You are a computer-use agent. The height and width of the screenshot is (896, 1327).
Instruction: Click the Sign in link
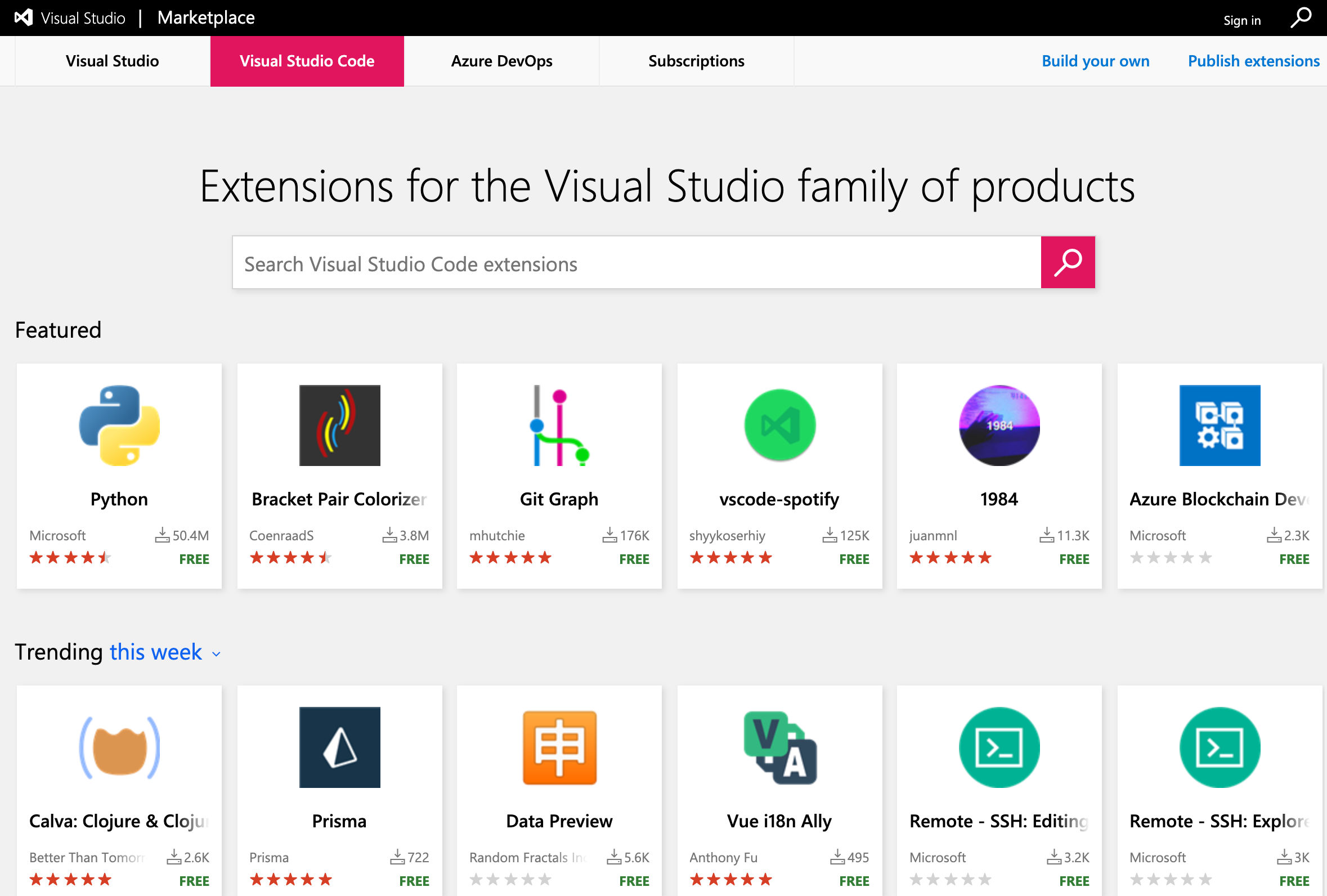tap(1242, 21)
